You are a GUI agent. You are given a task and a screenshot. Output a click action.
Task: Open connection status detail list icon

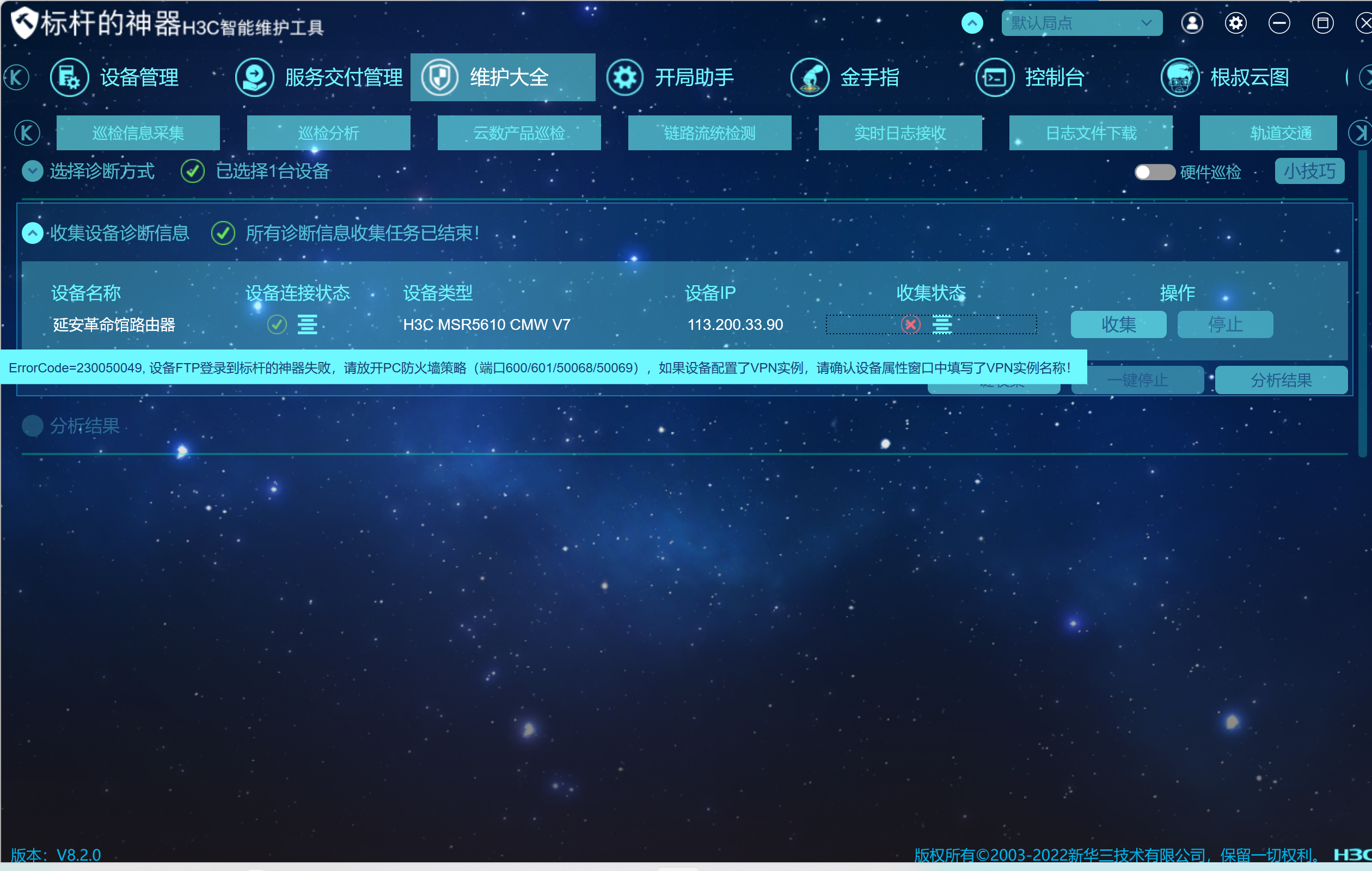pos(307,324)
